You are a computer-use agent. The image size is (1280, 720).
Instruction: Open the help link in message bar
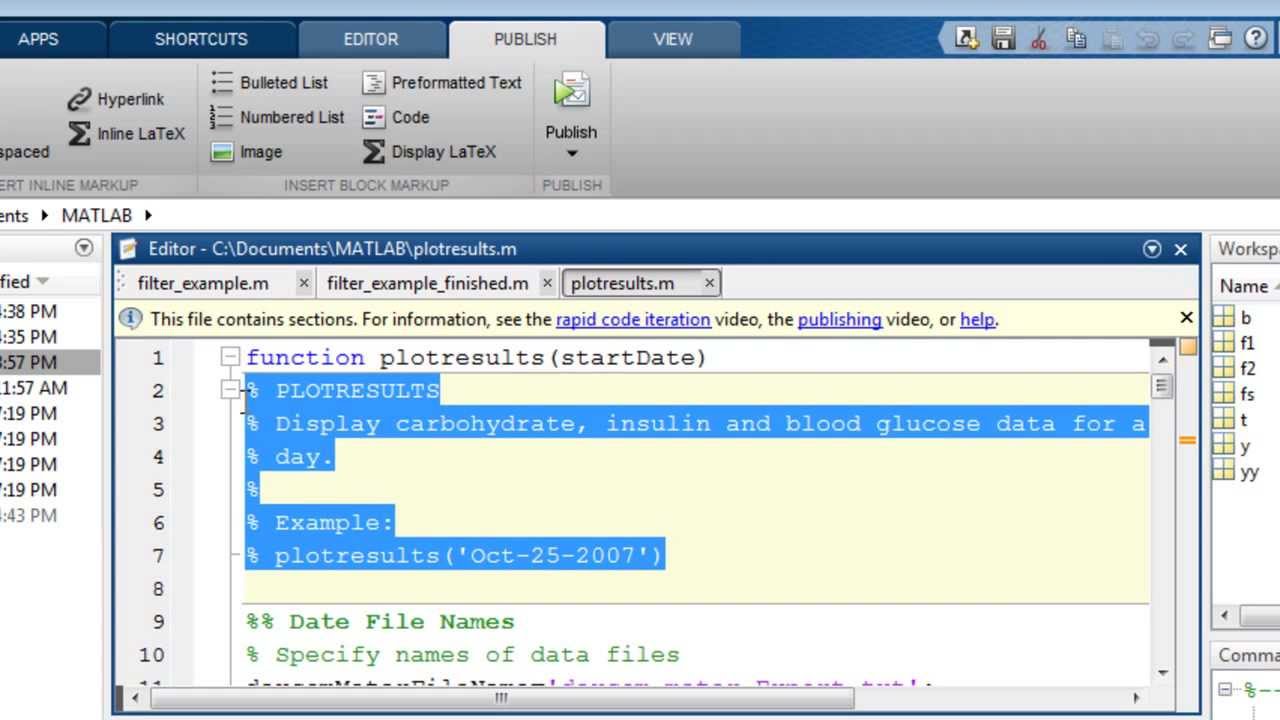coord(977,320)
